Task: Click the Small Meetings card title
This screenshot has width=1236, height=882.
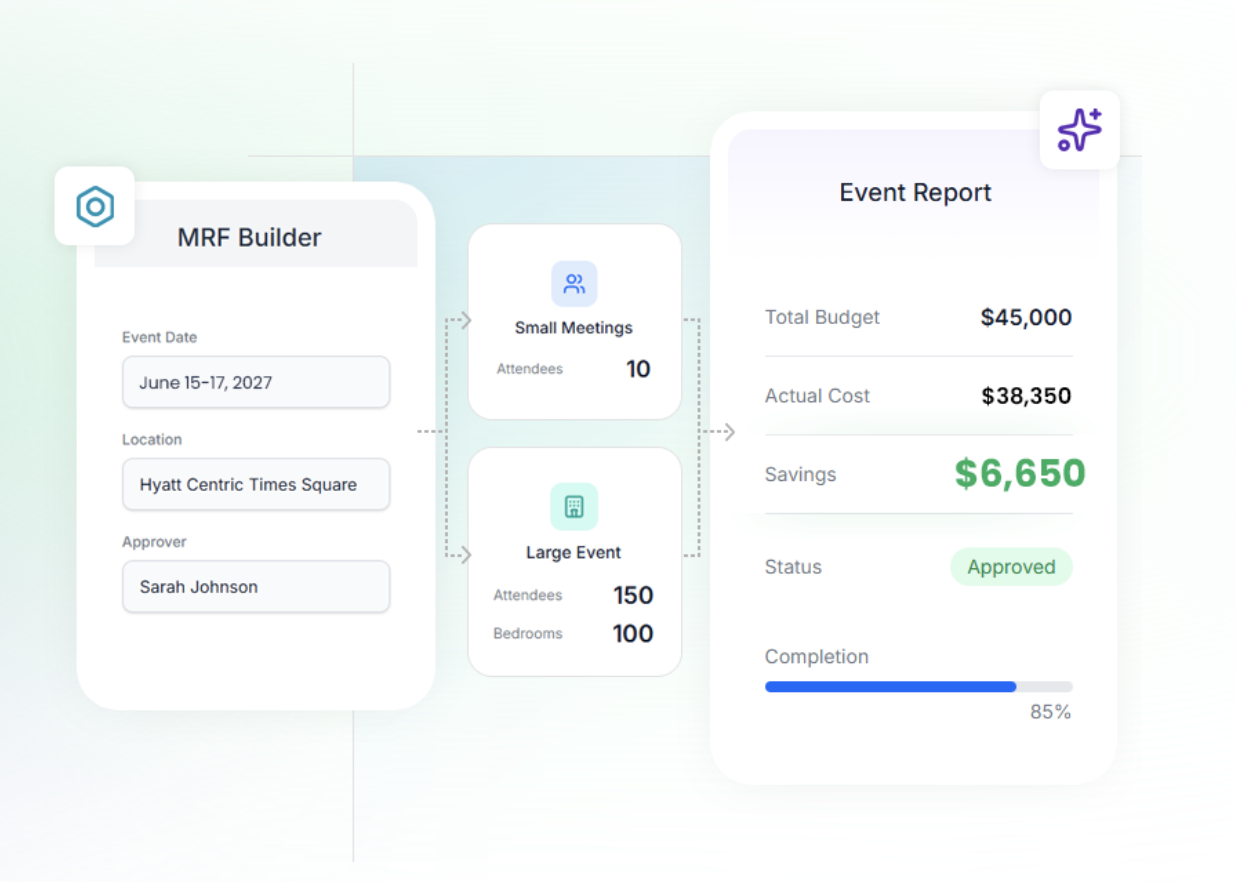Action: [574, 328]
